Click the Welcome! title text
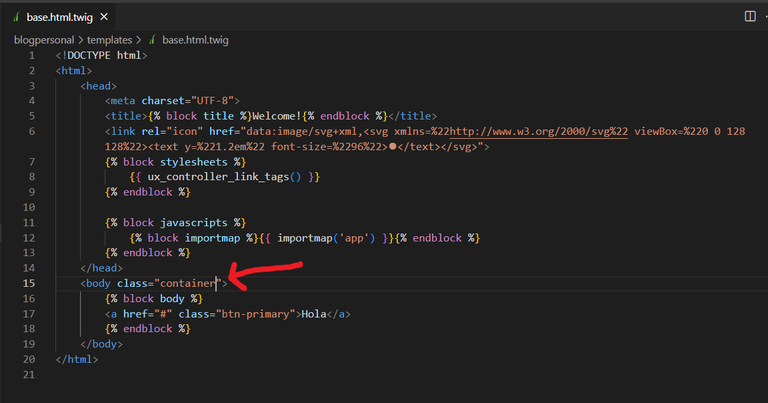 (276, 116)
